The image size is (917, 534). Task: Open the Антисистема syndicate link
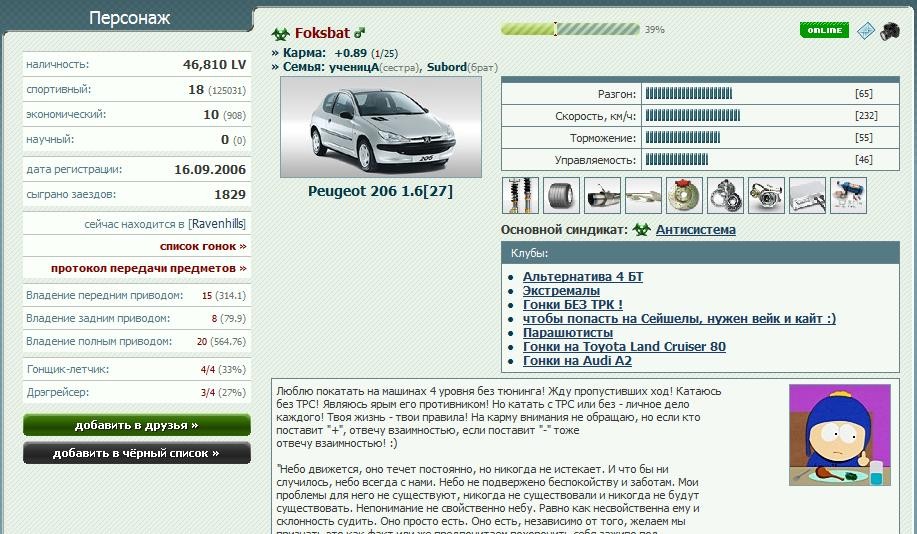pos(695,230)
